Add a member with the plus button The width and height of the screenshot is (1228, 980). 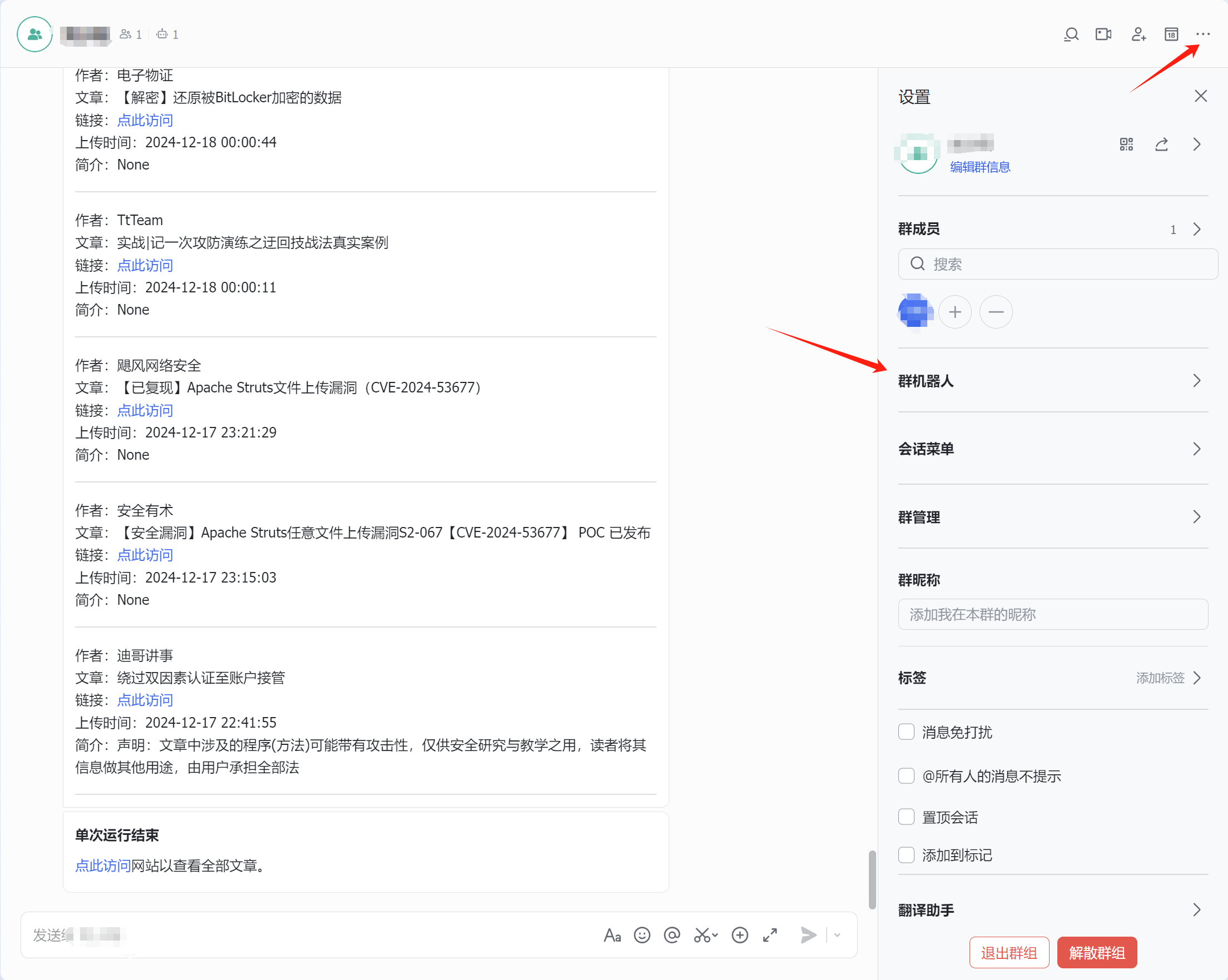954,311
